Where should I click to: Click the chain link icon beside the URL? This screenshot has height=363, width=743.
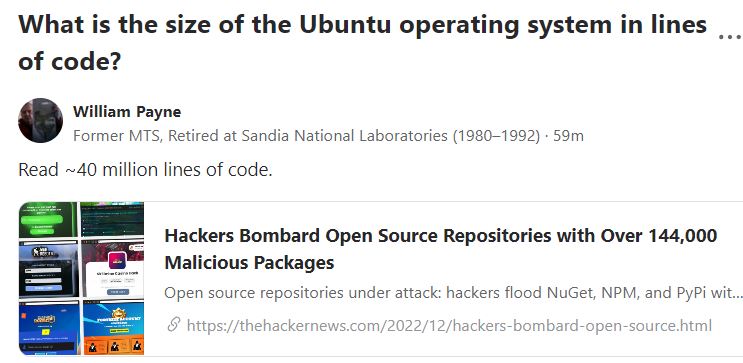(174, 325)
